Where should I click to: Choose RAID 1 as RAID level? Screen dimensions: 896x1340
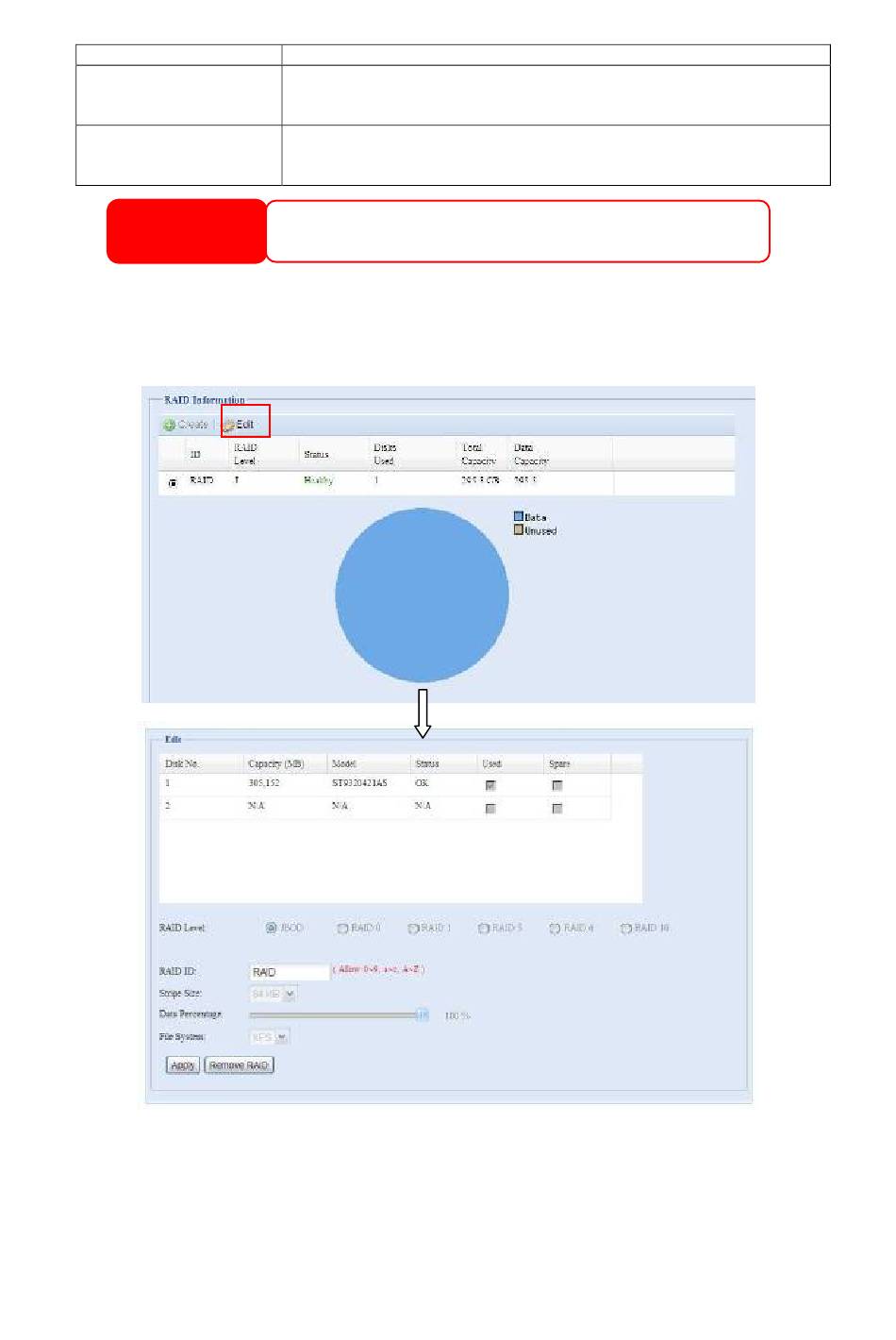(x=413, y=929)
